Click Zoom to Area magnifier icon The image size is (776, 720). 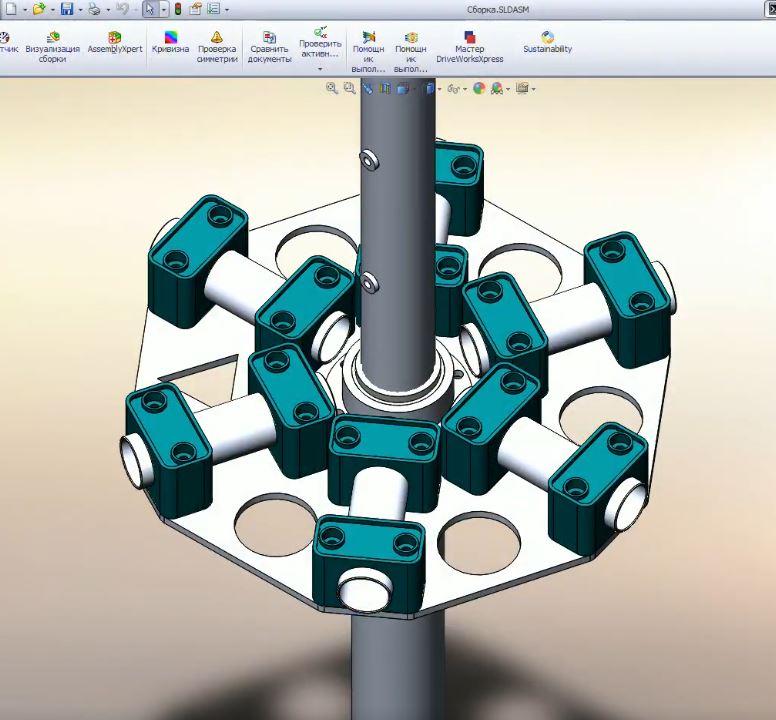pos(349,88)
